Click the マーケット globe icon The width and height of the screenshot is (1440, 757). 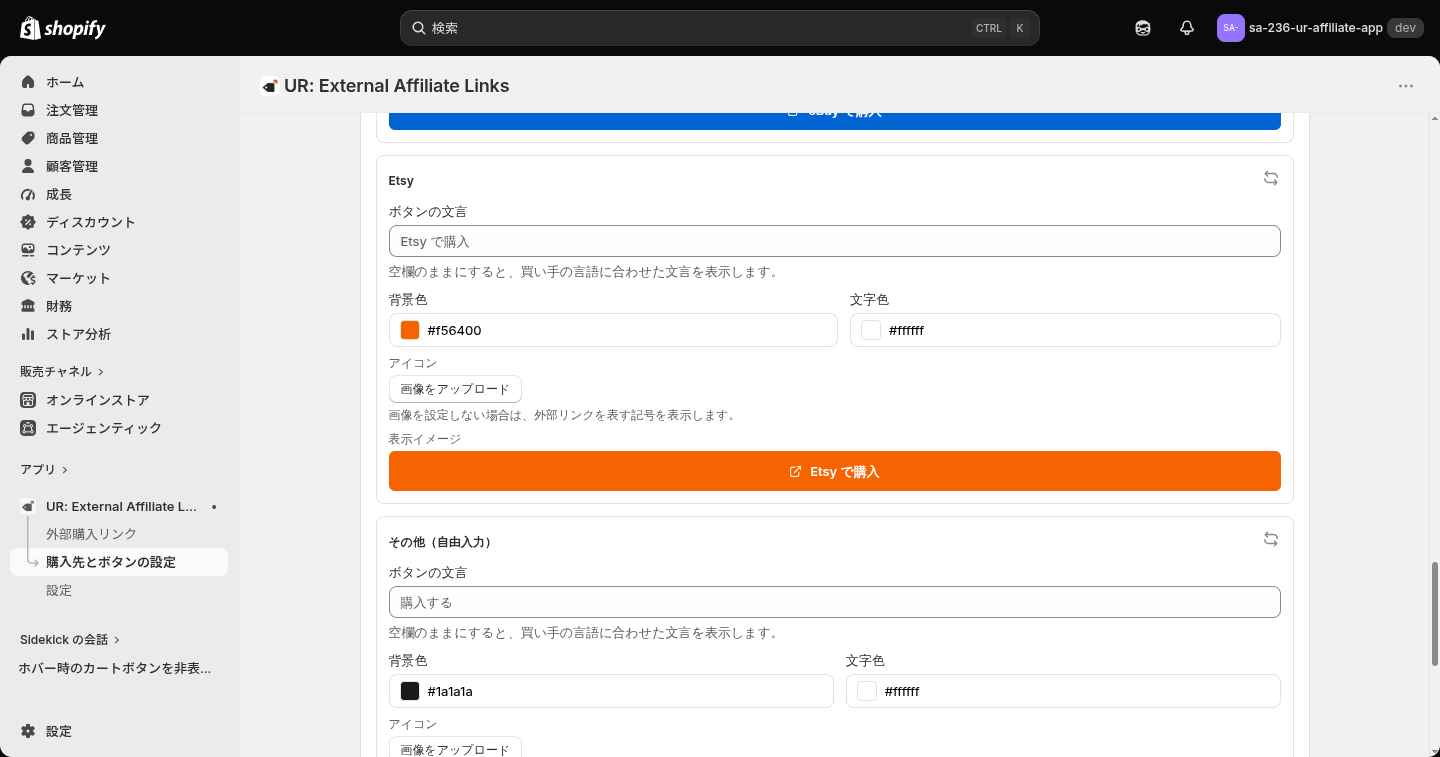[28, 278]
